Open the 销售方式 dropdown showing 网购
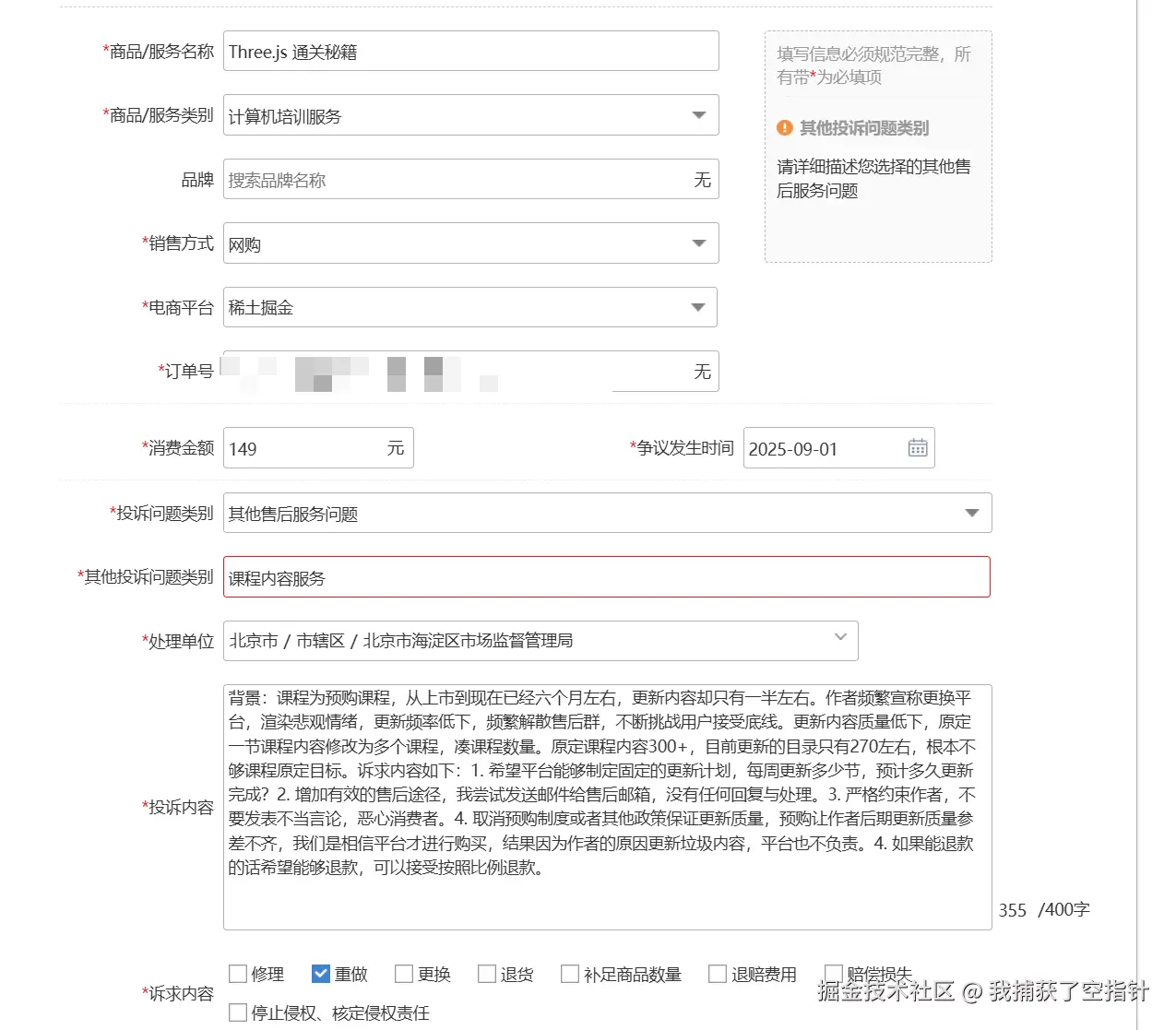This screenshot has width=1176, height=1030. point(470,243)
